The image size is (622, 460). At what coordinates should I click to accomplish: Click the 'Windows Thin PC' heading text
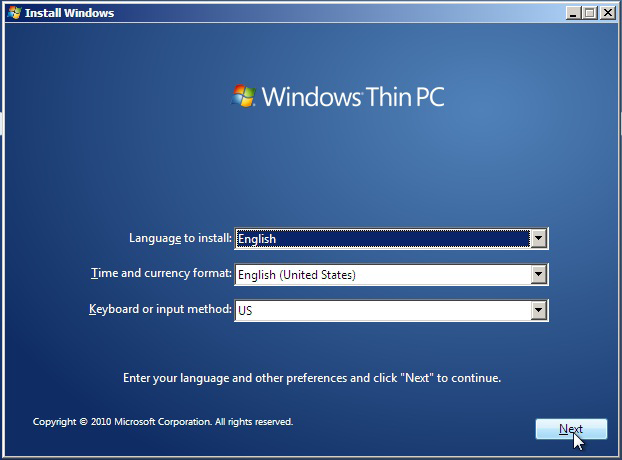coord(353,96)
